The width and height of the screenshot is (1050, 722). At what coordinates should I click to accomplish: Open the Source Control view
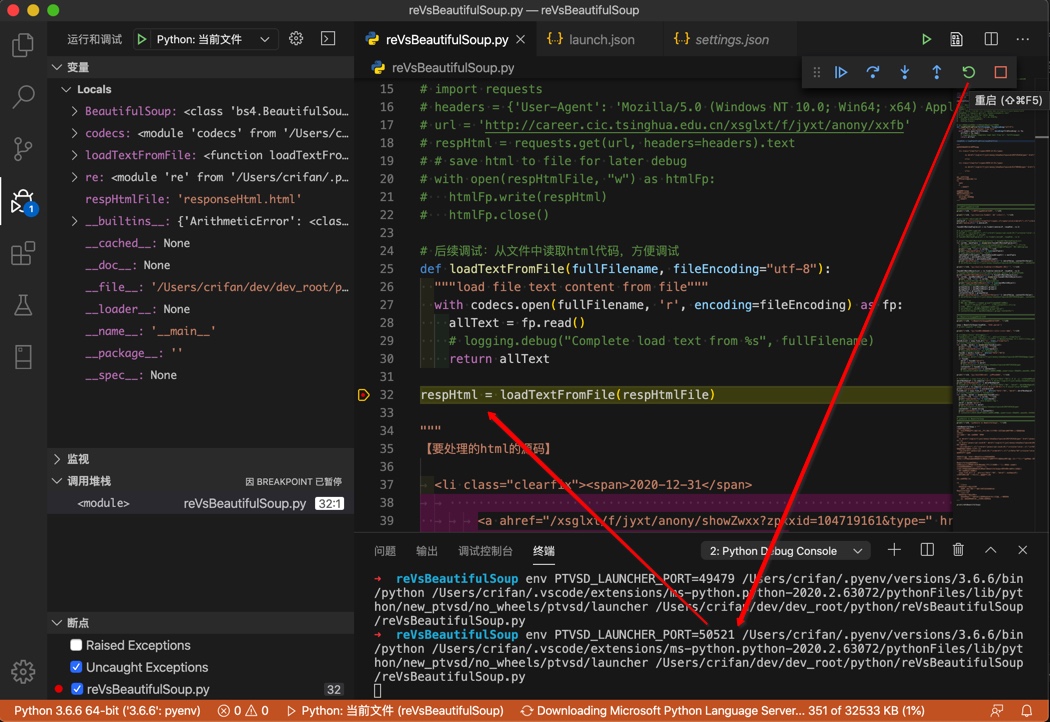tap(23, 149)
